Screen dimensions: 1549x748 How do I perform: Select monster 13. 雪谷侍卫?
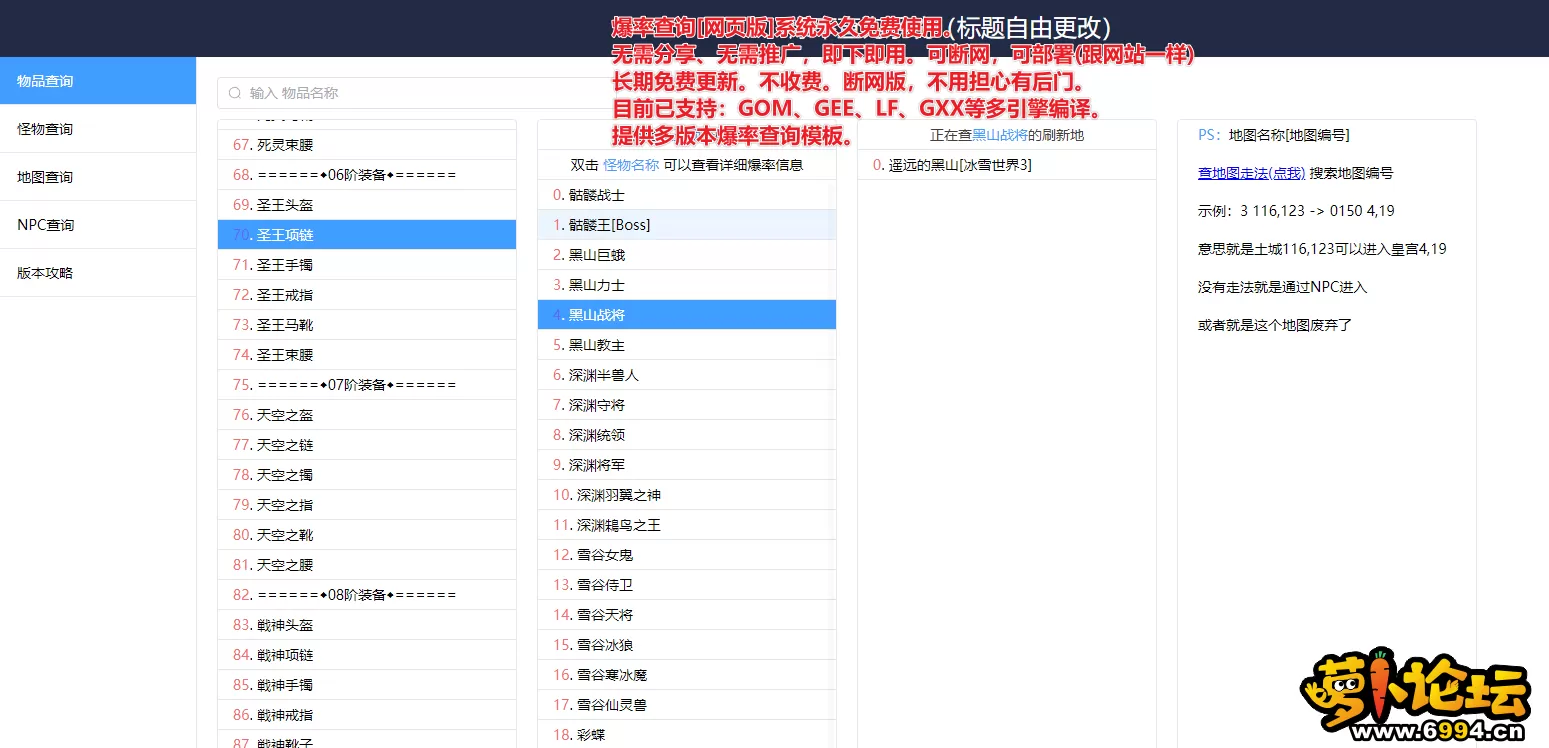(x=687, y=585)
